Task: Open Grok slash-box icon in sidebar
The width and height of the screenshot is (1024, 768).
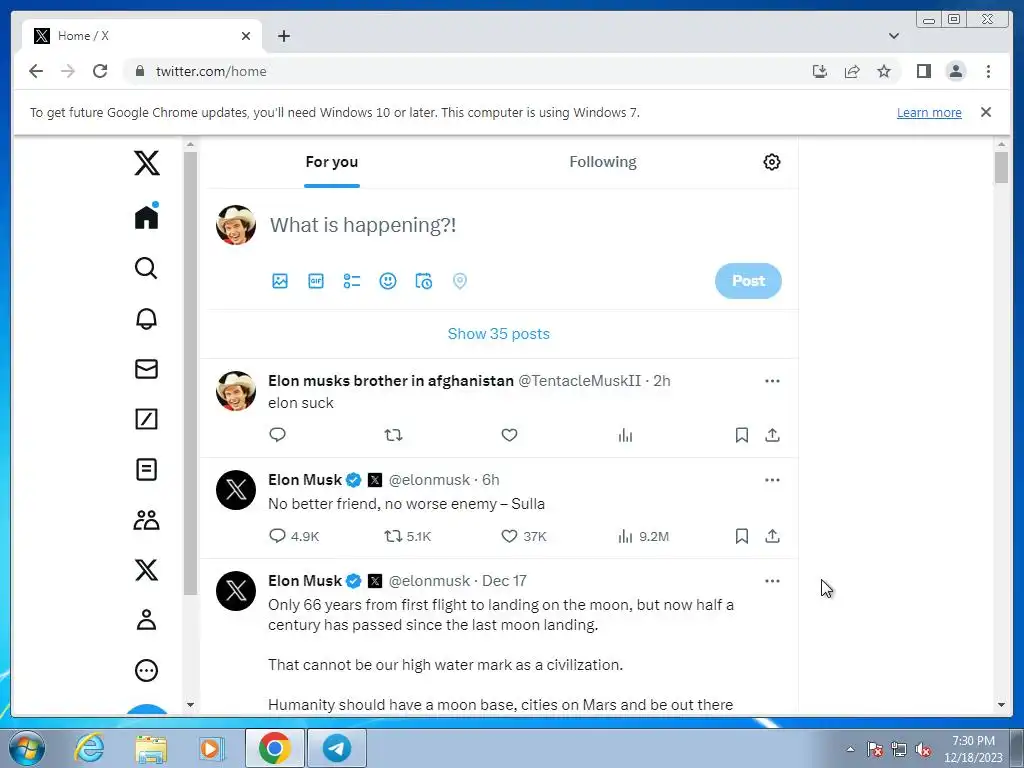Action: point(146,419)
